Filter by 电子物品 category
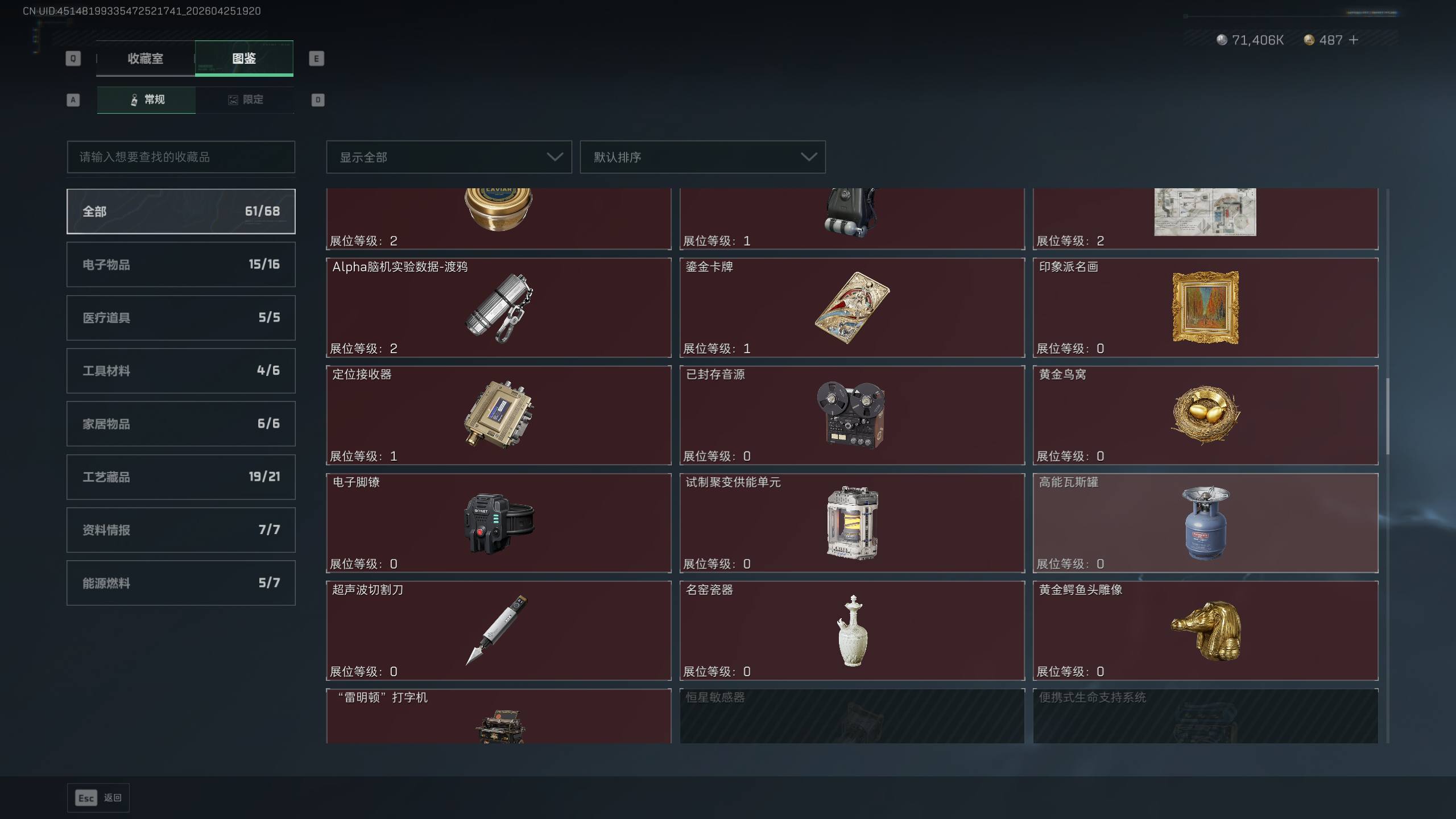The image size is (1456, 819). pos(181,264)
